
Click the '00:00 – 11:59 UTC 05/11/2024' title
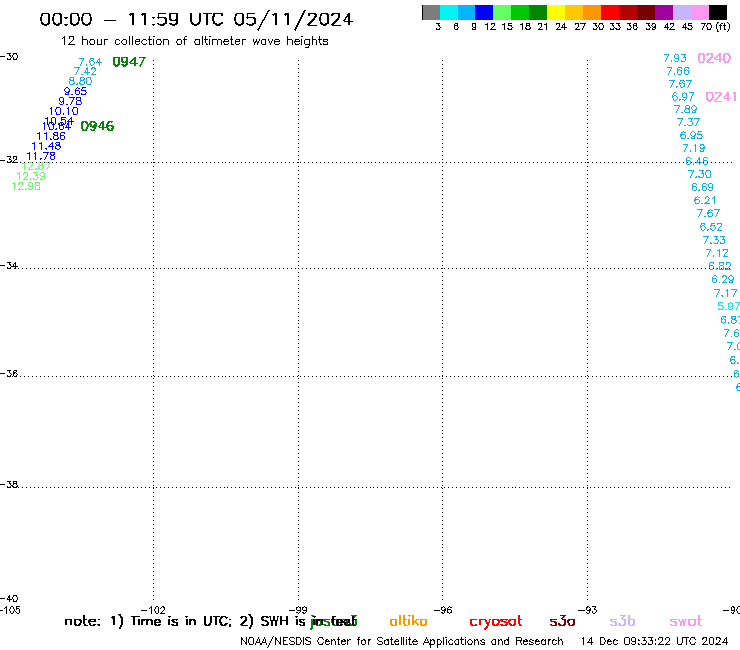(x=196, y=20)
